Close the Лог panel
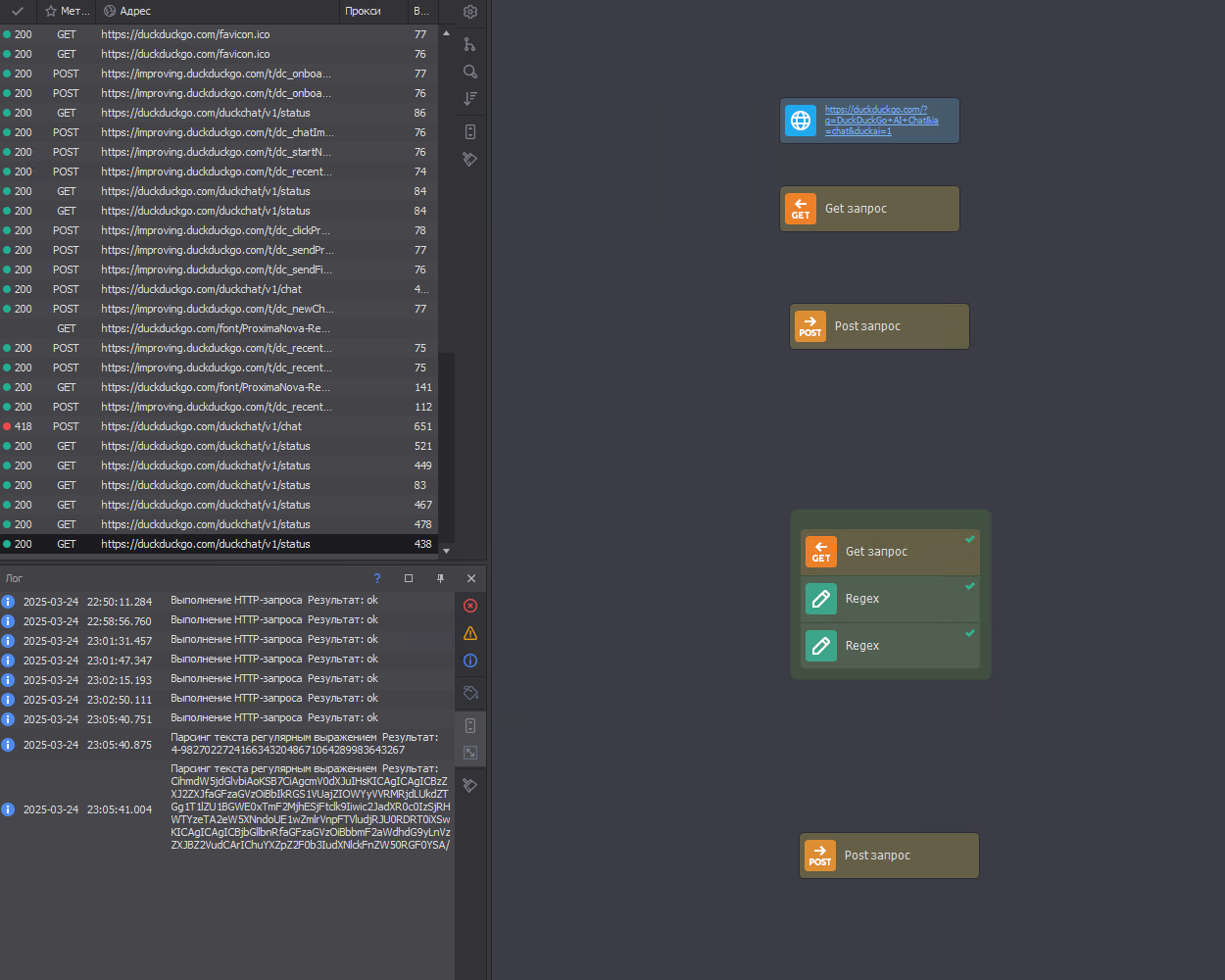This screenshot has width=1225, height=980. pos(471,578)
